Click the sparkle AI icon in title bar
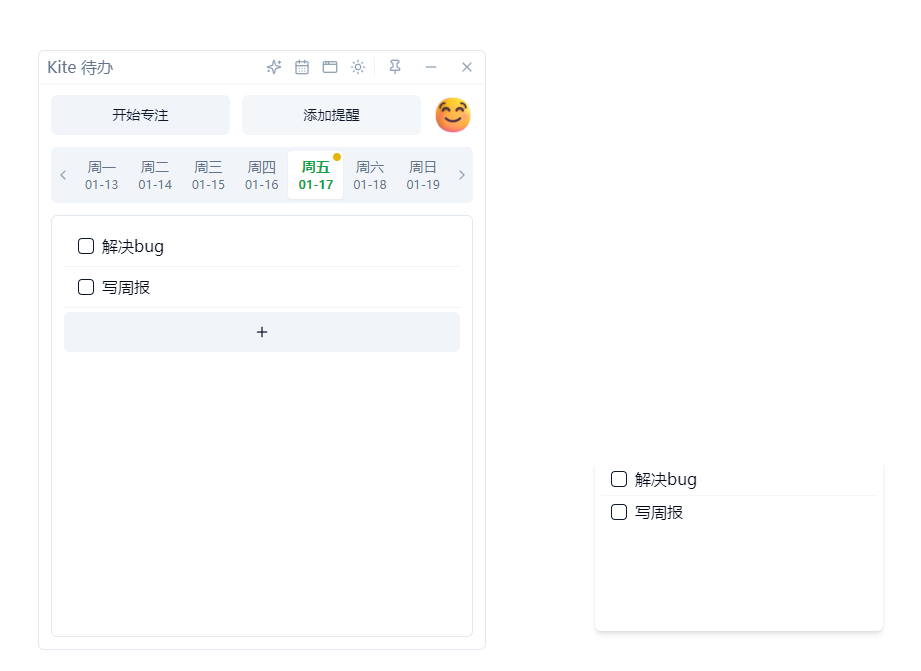The image size is (921, 671). click(274, 67)
